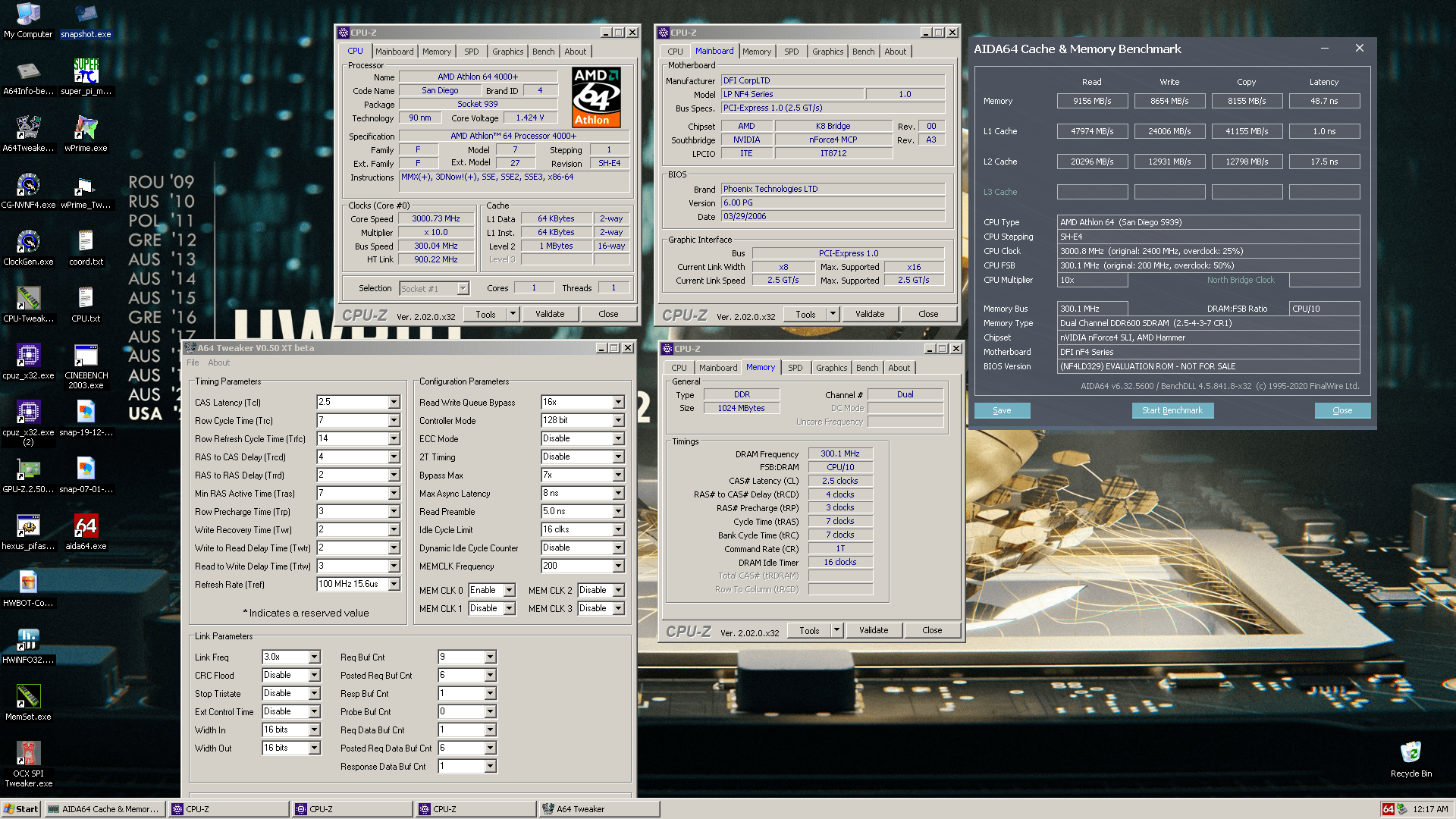
Task: Expand the MEM CLK 0 Enable dropdown
Action: pyautogui.click(x=510, y=590)
